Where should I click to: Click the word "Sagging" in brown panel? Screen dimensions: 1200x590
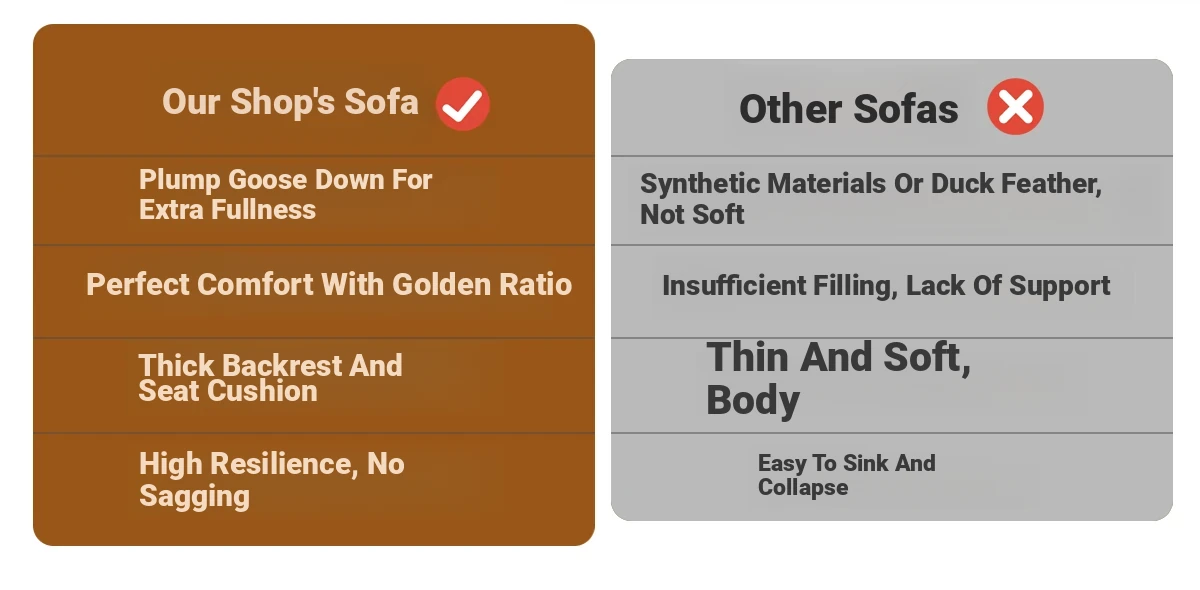(194, 496)
